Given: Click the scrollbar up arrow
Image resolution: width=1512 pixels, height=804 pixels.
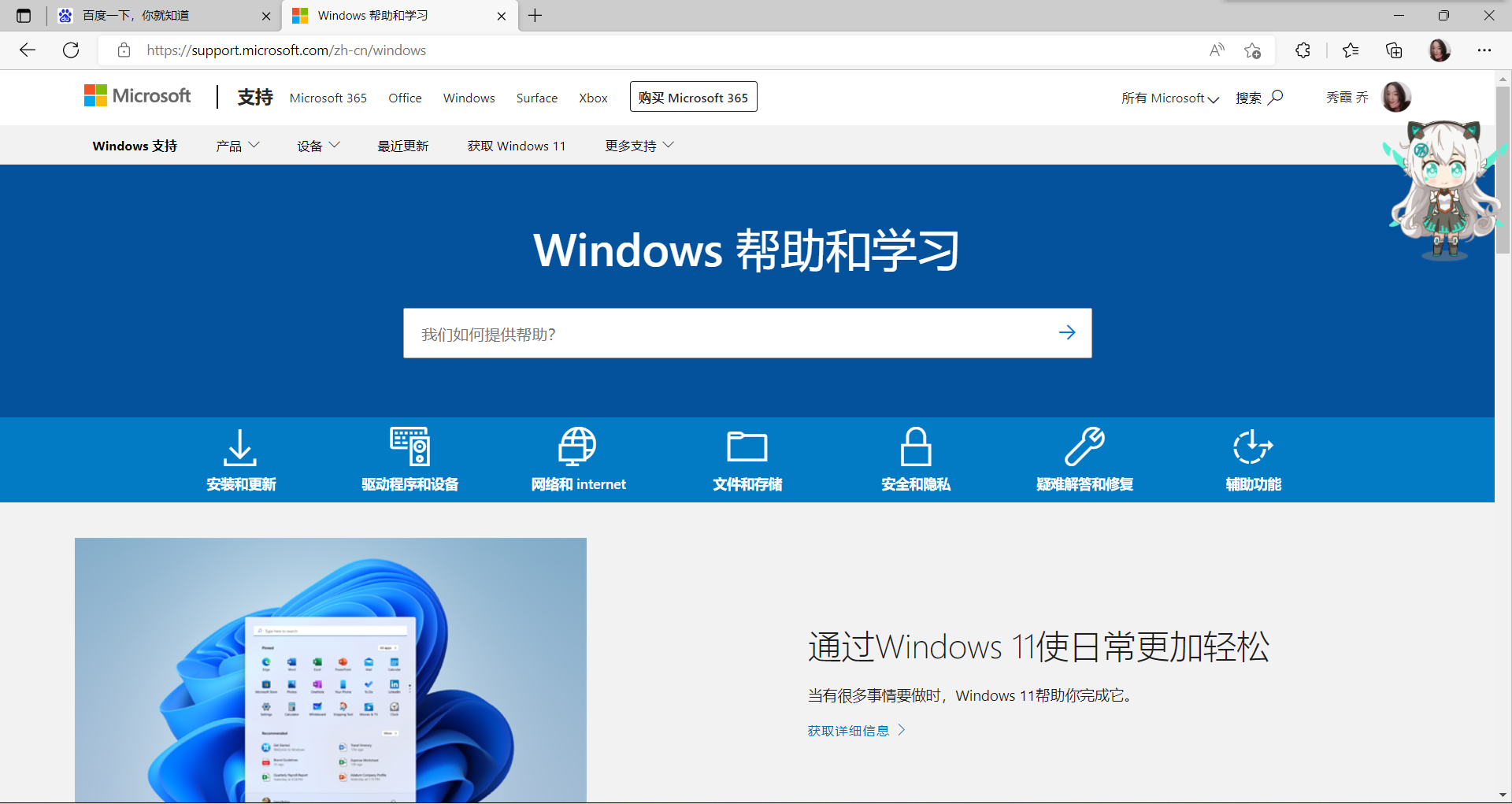Looking at the screenshot, I should point(1503,79).
